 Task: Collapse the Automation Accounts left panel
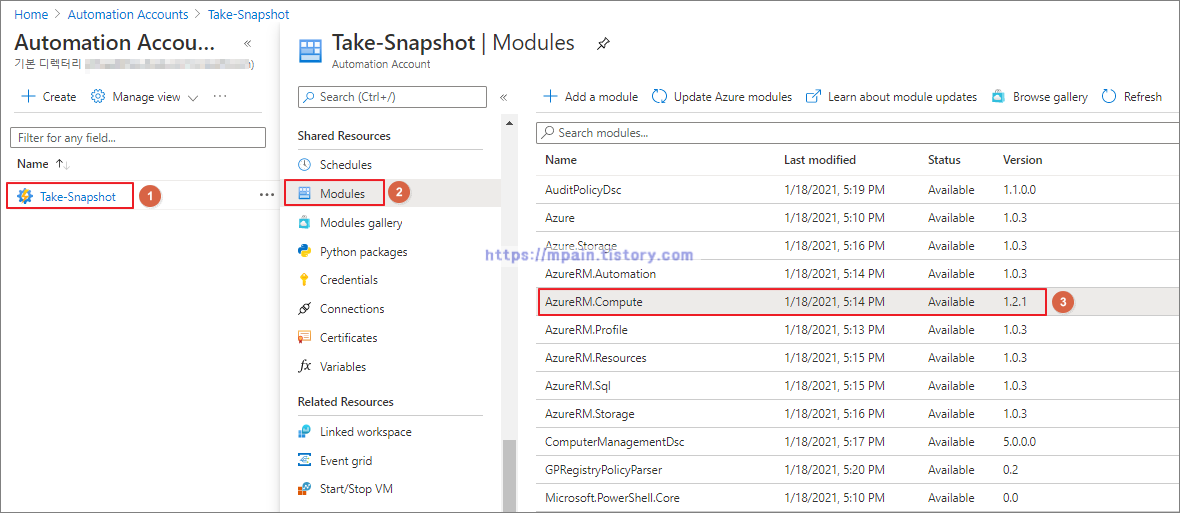point(248,44)
